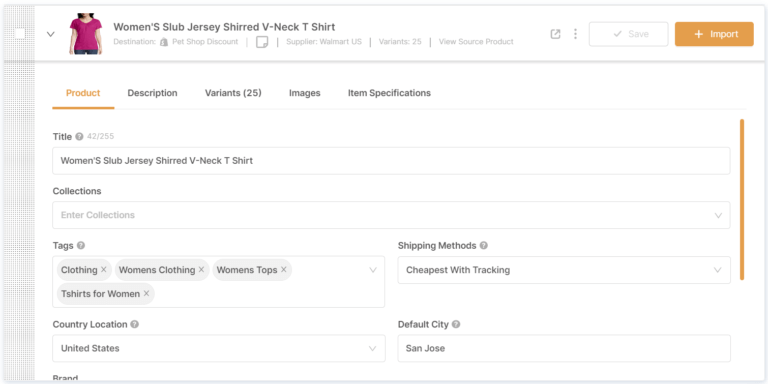
Task: Click the Title help question icon
Action: pos(79,137)
